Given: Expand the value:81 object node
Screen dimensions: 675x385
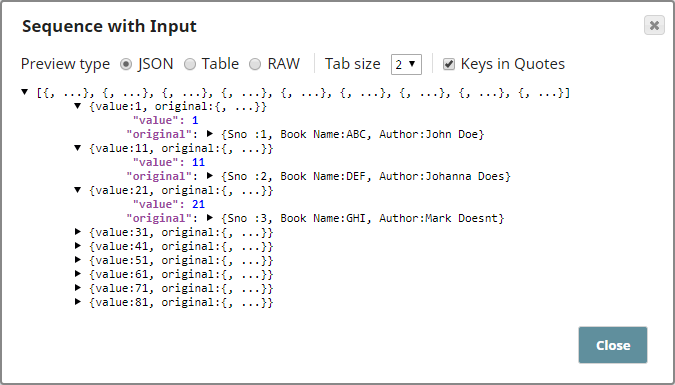Looking at the screenshot, I should [77, 301].
